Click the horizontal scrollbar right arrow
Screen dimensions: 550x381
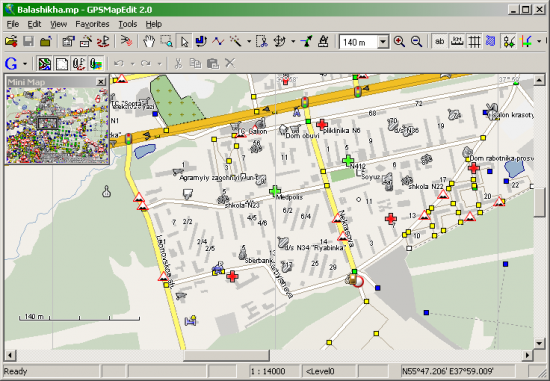coord(527,355)
